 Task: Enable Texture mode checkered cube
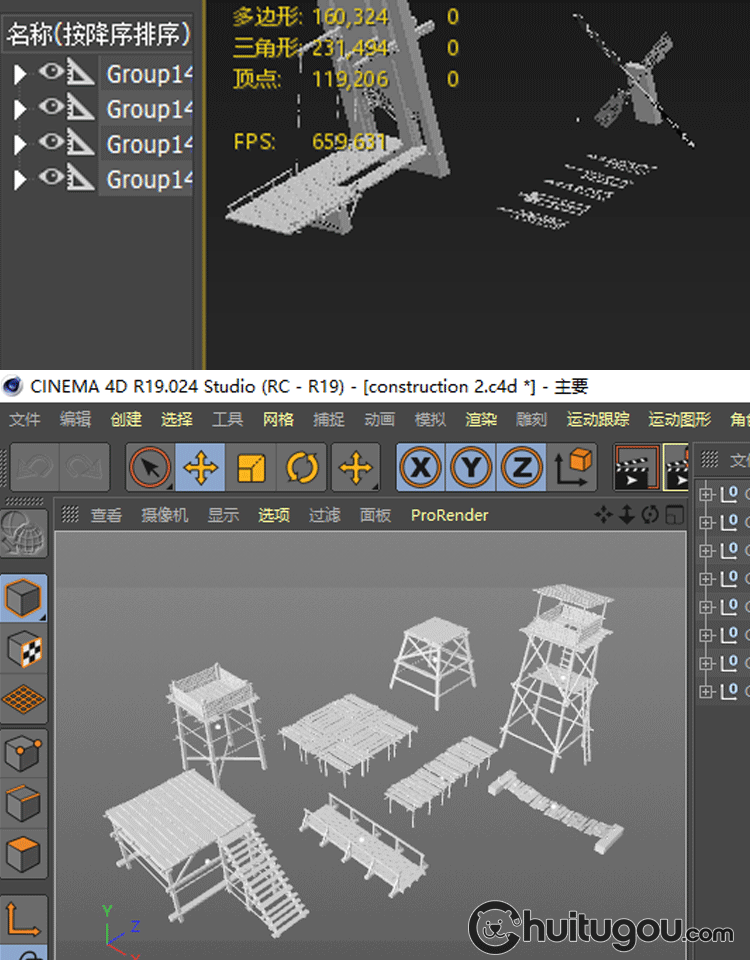point(24,649)
